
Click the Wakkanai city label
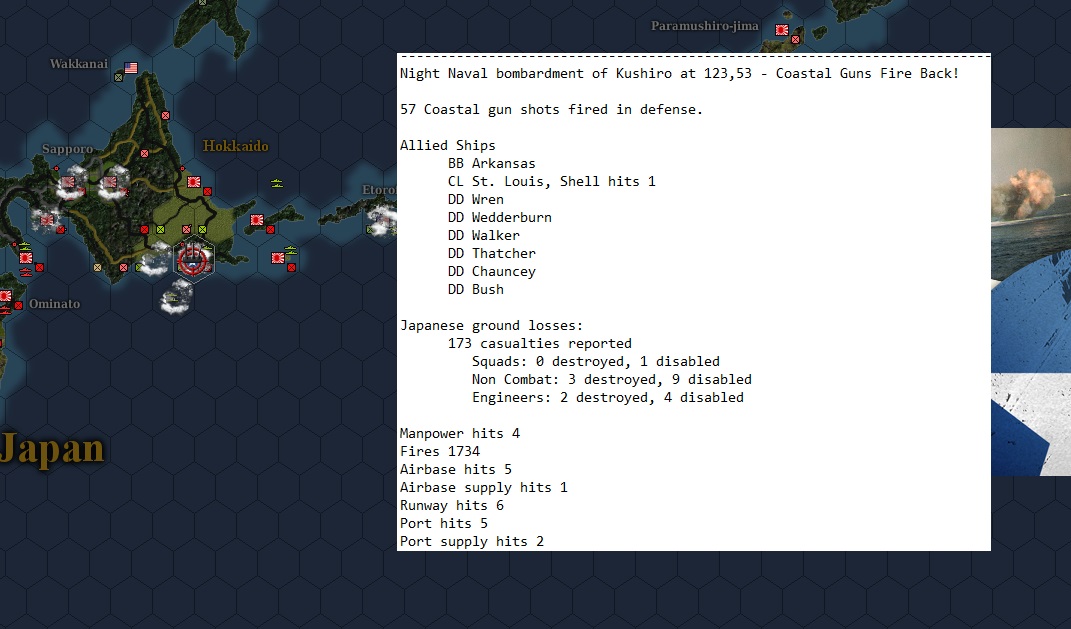pyautogui.click(x=79, y=64)
